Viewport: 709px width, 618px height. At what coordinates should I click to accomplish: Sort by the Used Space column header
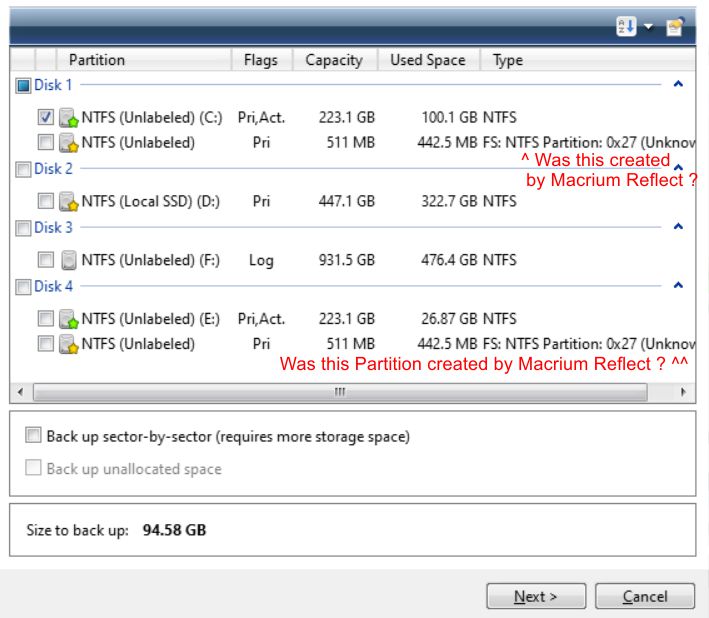[428, 60]
